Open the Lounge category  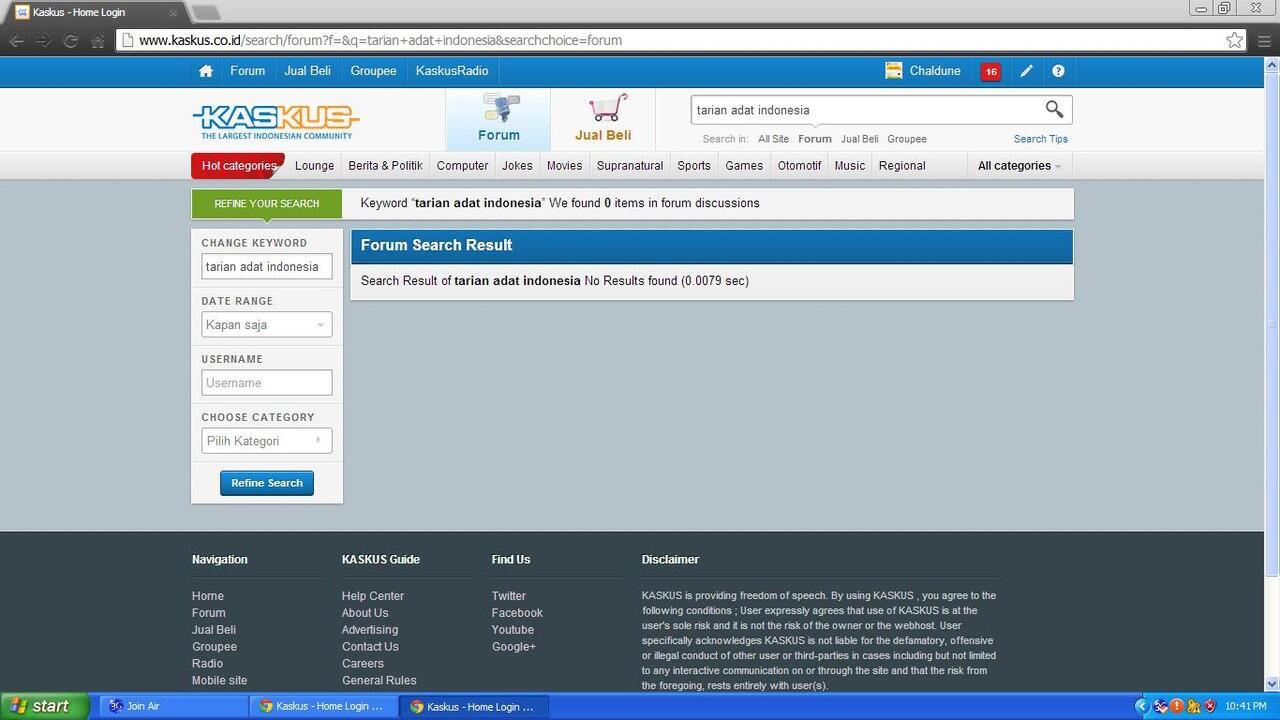(x=314, y=166)
